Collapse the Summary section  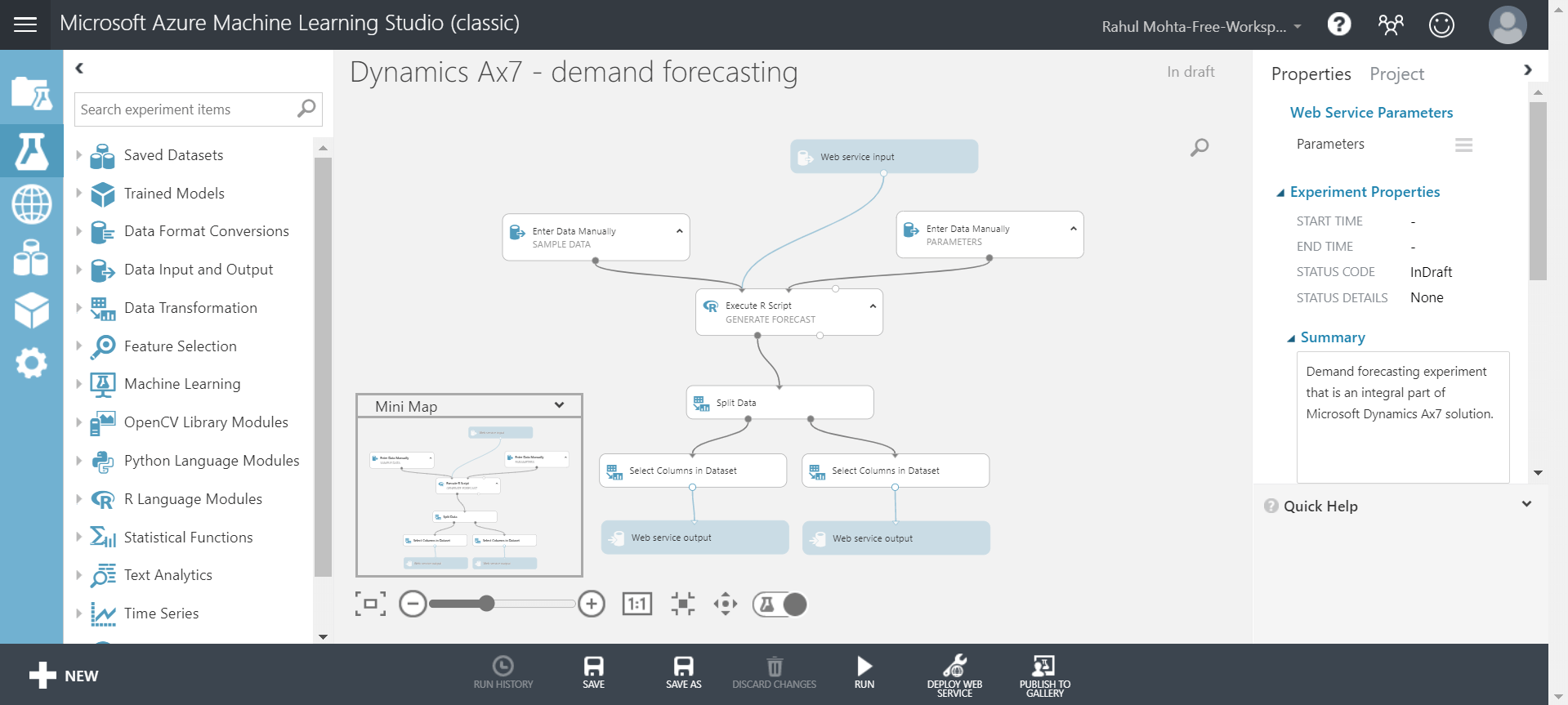coord(1291,338)
